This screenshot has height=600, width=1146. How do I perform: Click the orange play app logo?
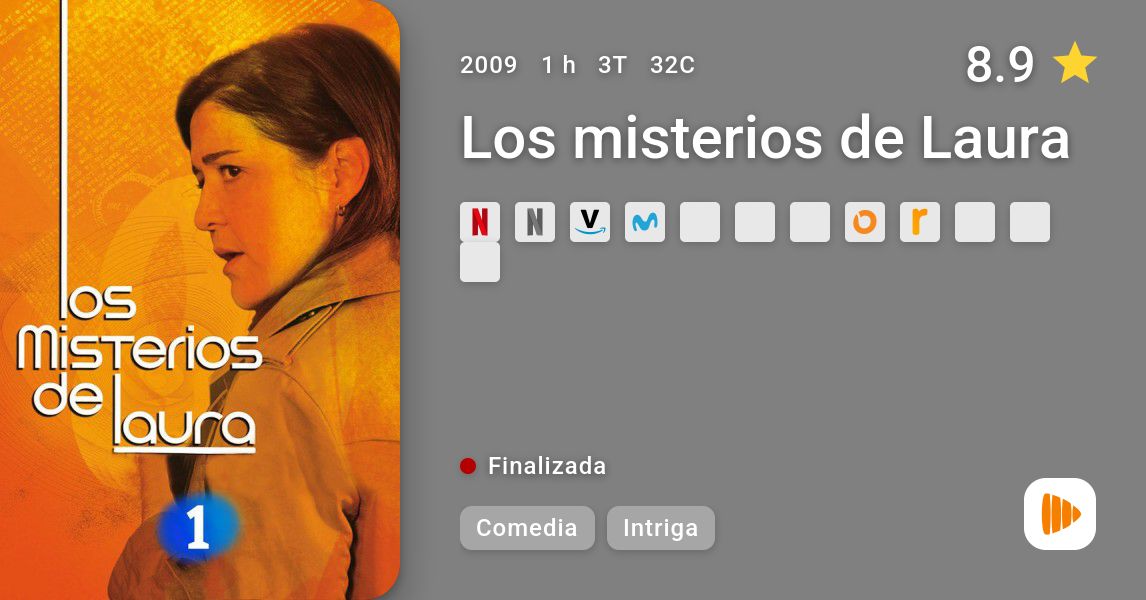point(1060,514)
